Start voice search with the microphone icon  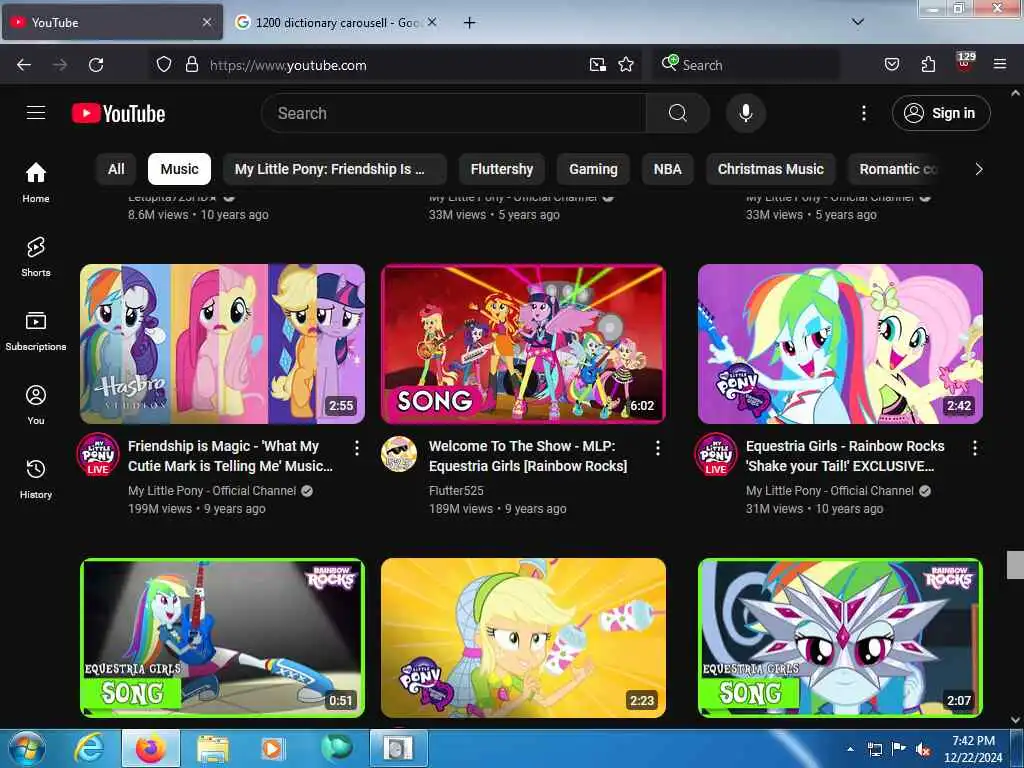click(745, 113)
